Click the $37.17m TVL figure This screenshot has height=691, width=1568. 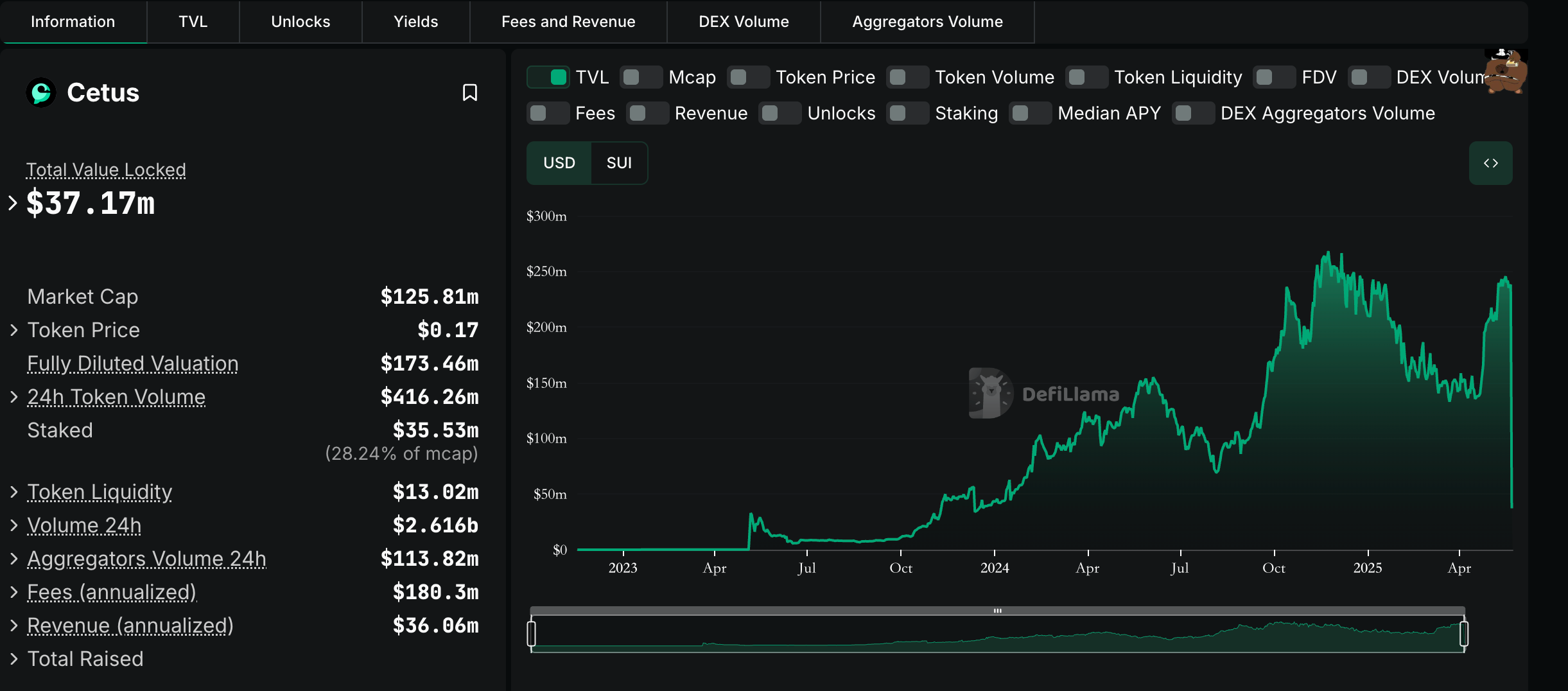91,204
